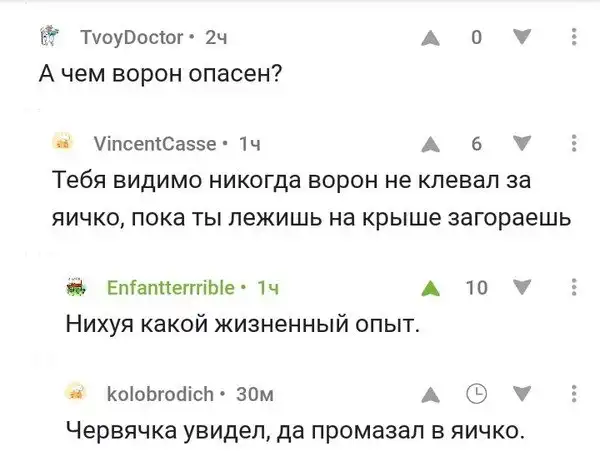This screenshot has width=600, height=461.
Task: Open three-dot menu on Enfantterrrible's comment
Action: pyautogui.click(x=572, y=289)
